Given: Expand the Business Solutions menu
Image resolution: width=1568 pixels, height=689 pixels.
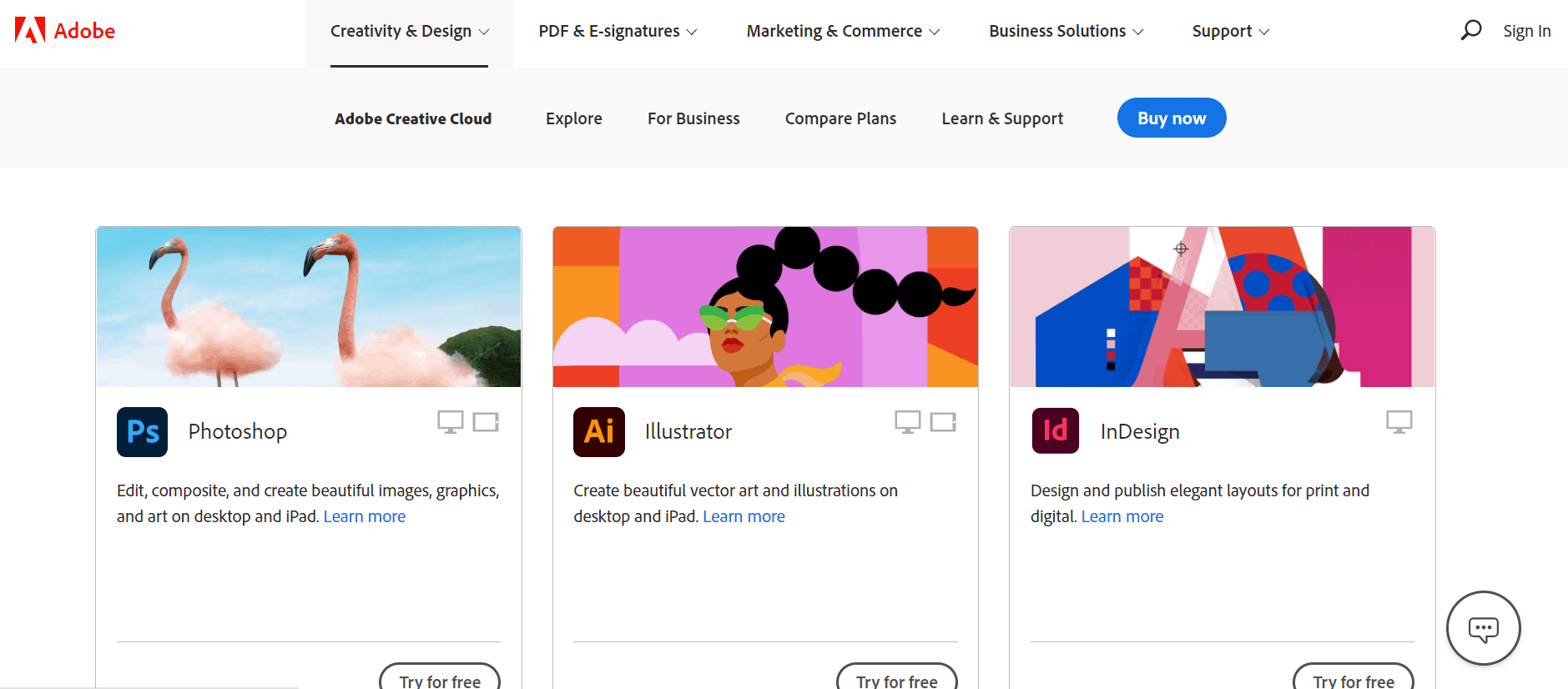Looking at the screenshot, I should click(x=1066, y=32).
